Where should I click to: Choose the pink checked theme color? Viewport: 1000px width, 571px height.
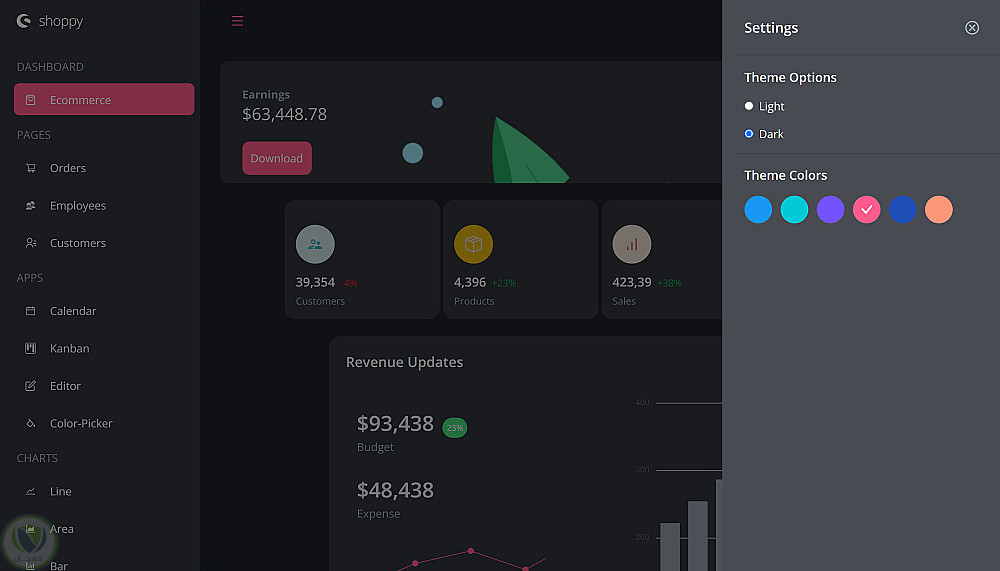866,209
